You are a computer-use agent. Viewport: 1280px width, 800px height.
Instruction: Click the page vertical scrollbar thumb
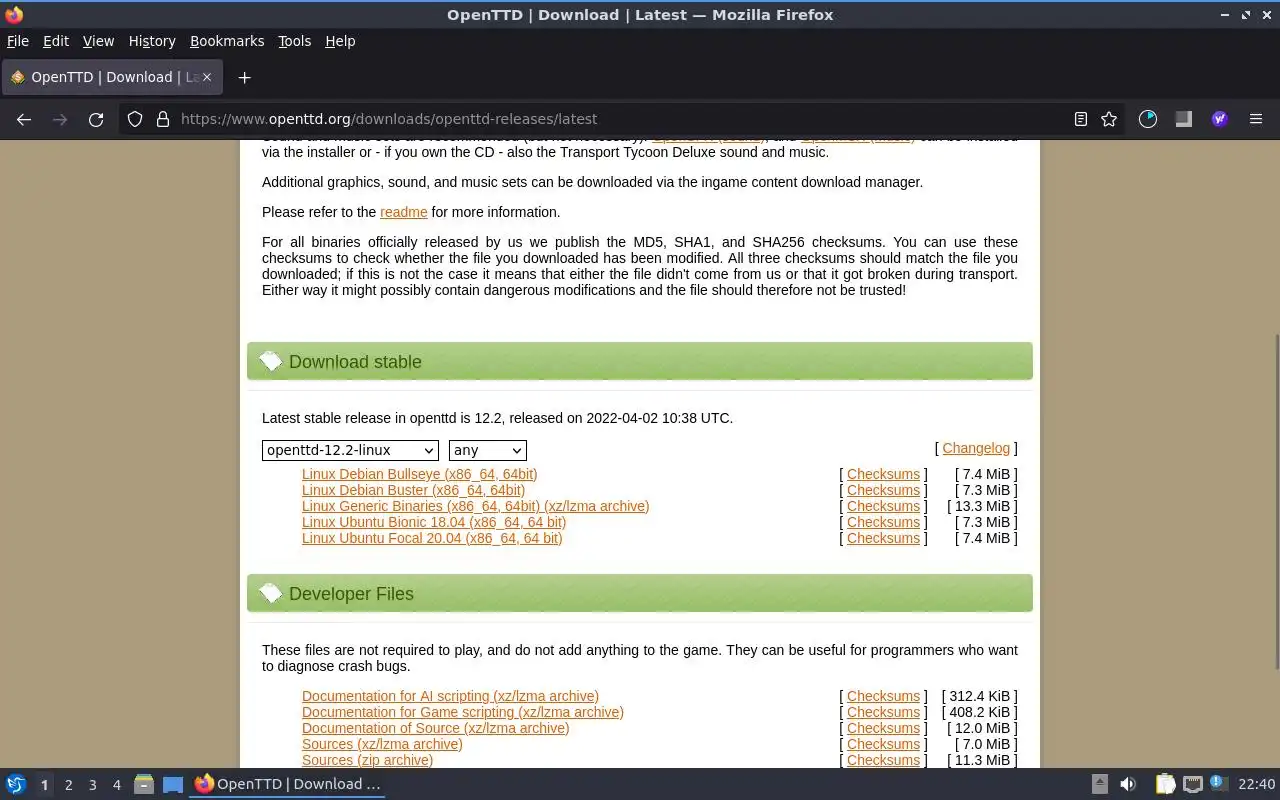(x=1275, y=500)
